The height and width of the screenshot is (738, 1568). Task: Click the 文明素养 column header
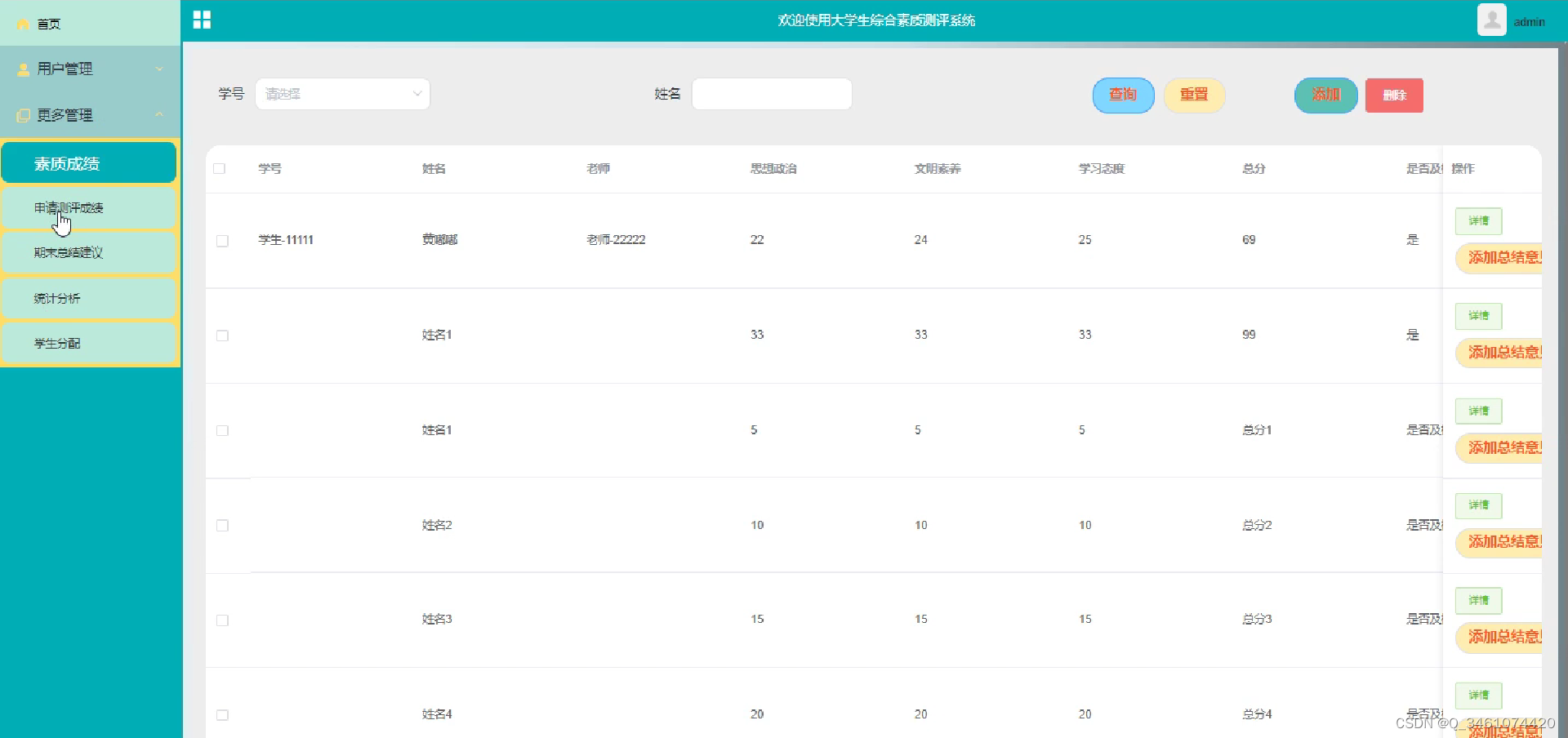[938, 169]
